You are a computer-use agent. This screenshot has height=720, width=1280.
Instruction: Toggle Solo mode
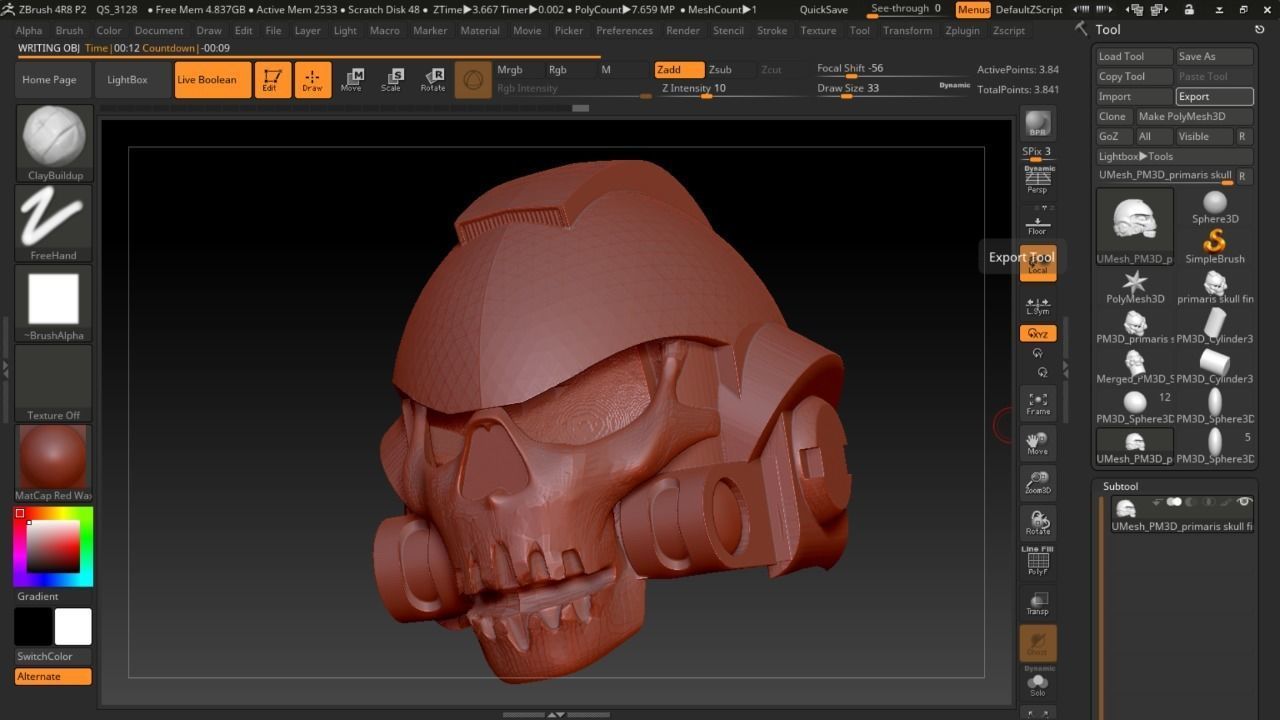[1038, 683]
